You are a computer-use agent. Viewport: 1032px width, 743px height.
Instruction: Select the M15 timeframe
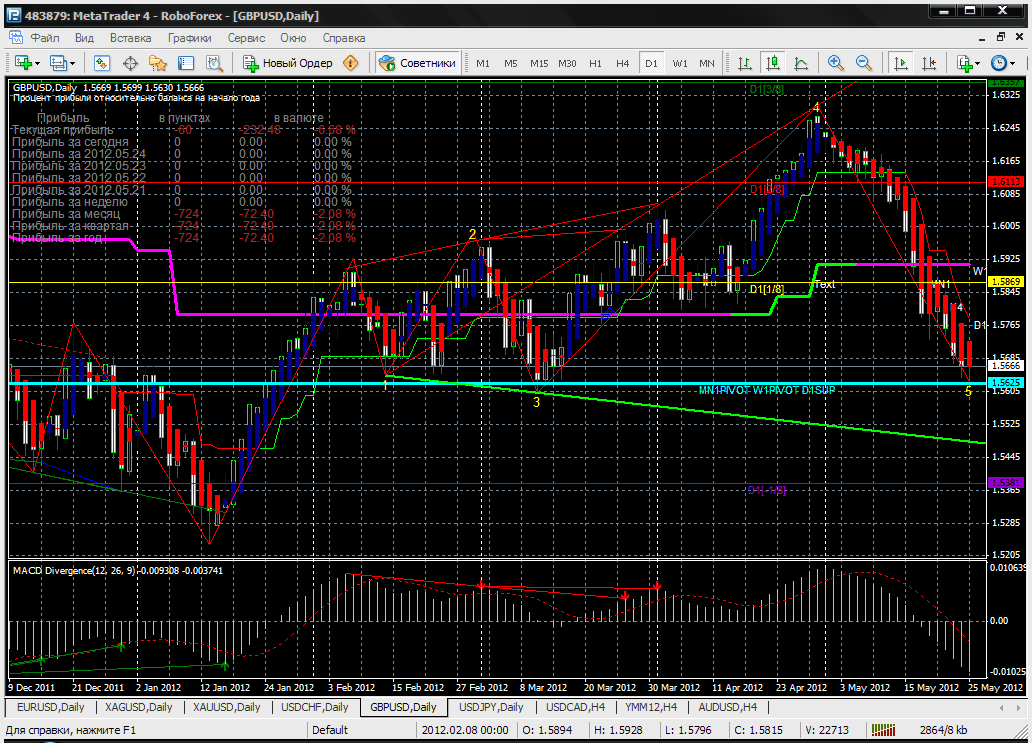[x=539, y=63]
